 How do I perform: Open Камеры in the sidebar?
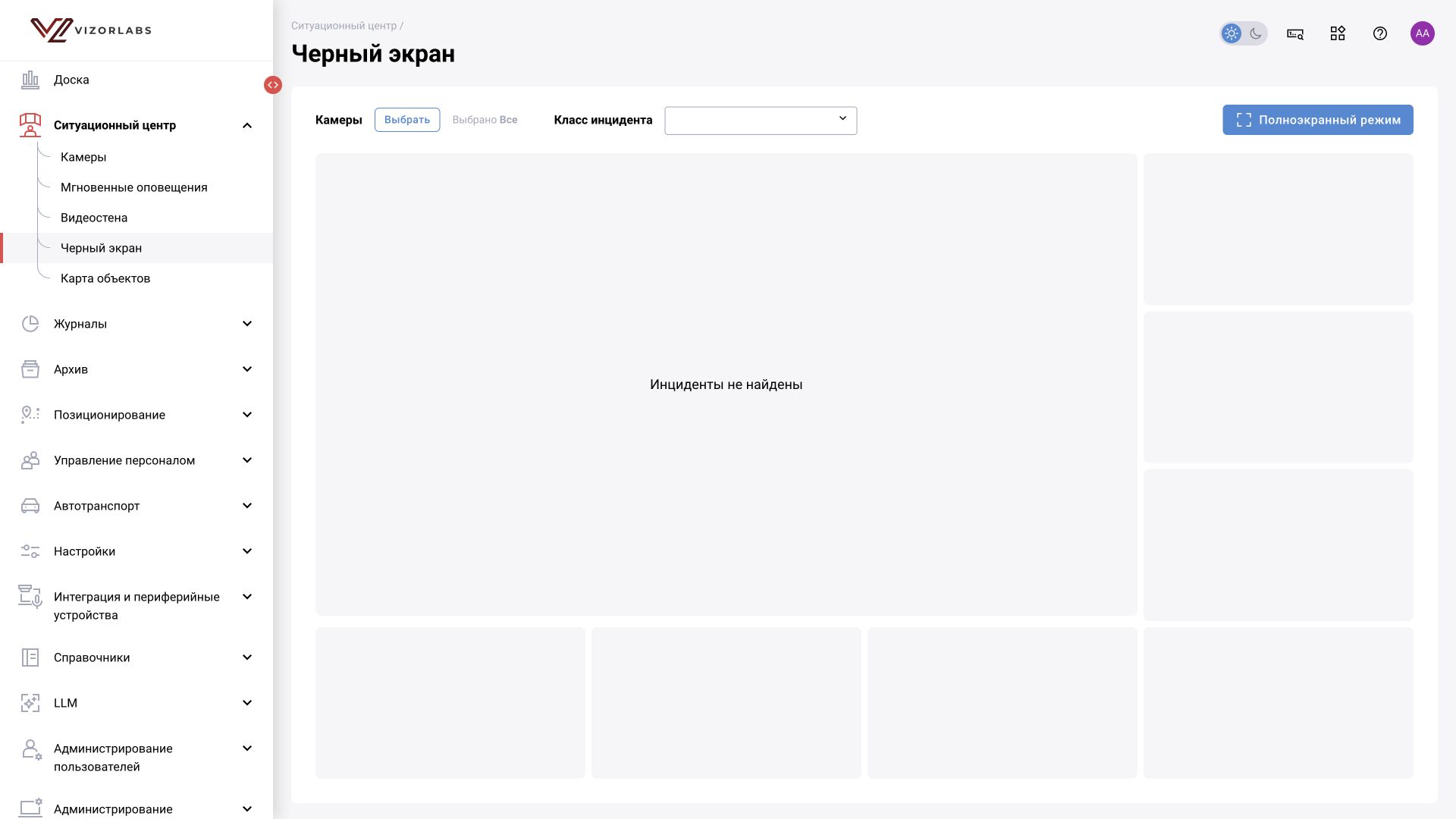point(83,157)
